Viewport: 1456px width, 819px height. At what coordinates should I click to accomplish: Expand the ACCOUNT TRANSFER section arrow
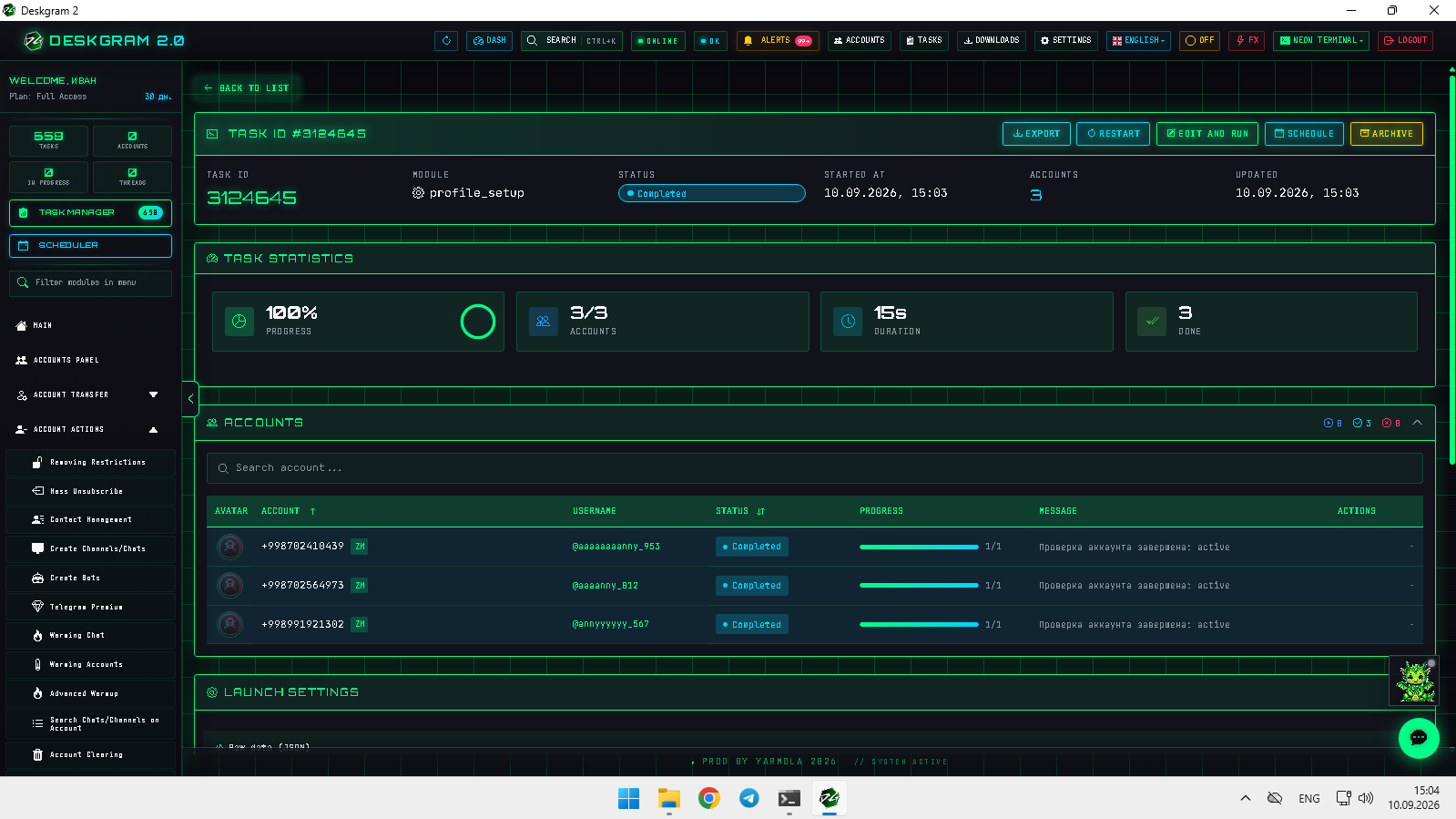point(153,394)
